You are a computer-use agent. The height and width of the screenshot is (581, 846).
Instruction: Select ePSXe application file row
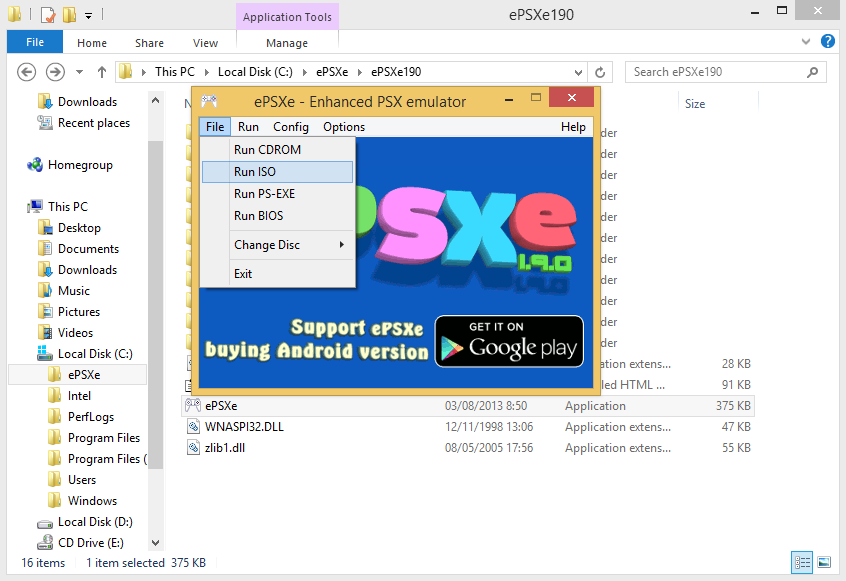[468, 406]
